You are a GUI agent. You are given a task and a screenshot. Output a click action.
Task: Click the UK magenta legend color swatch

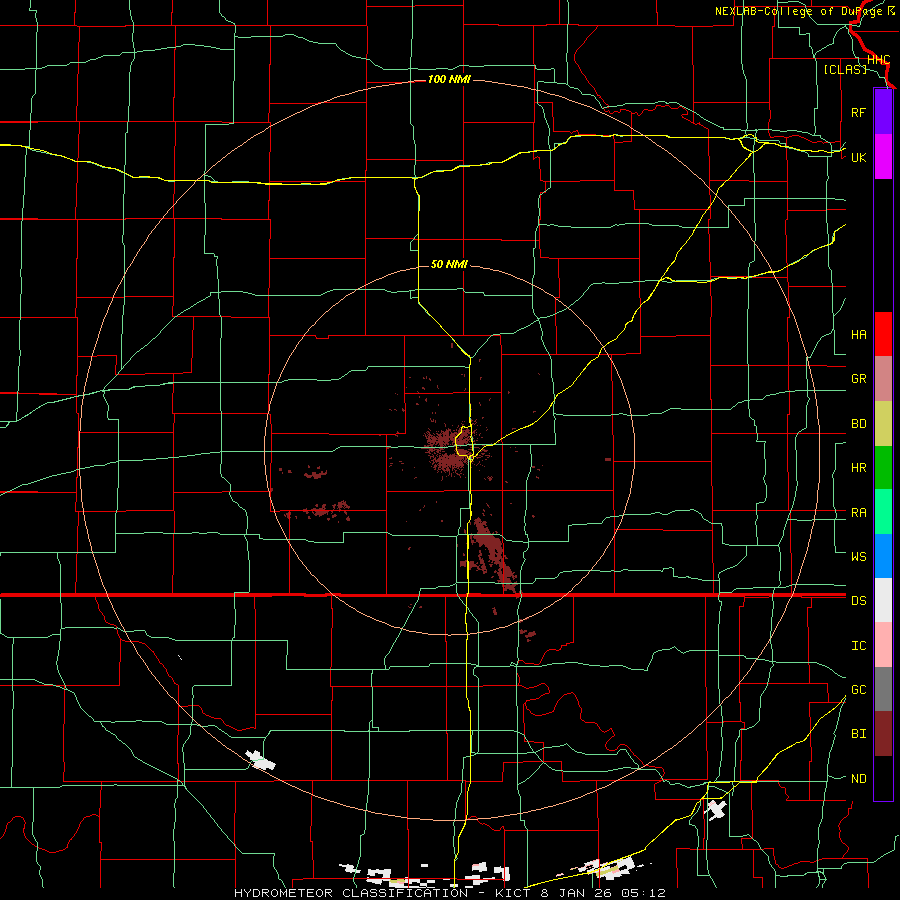[883, 157]
